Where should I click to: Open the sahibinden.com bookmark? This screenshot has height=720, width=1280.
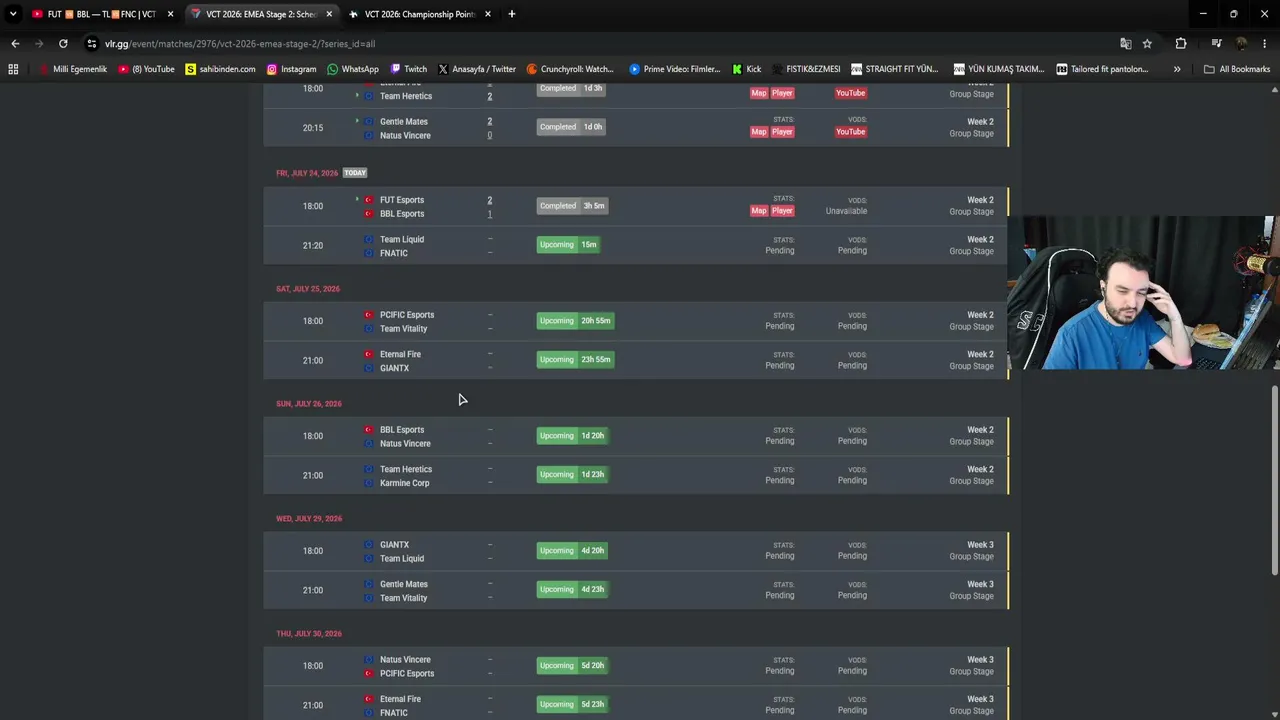point(221,69)
